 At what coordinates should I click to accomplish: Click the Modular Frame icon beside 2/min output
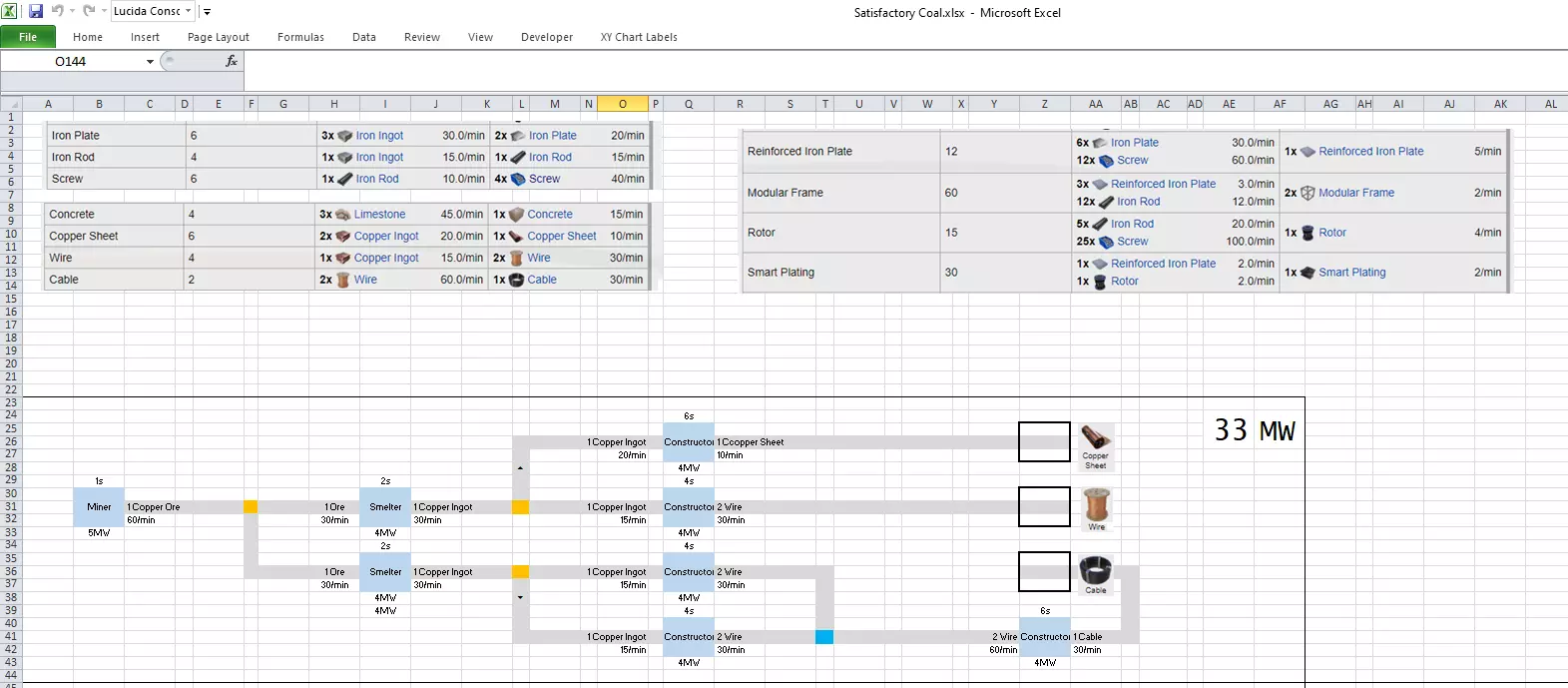(x=1307, y=193)
